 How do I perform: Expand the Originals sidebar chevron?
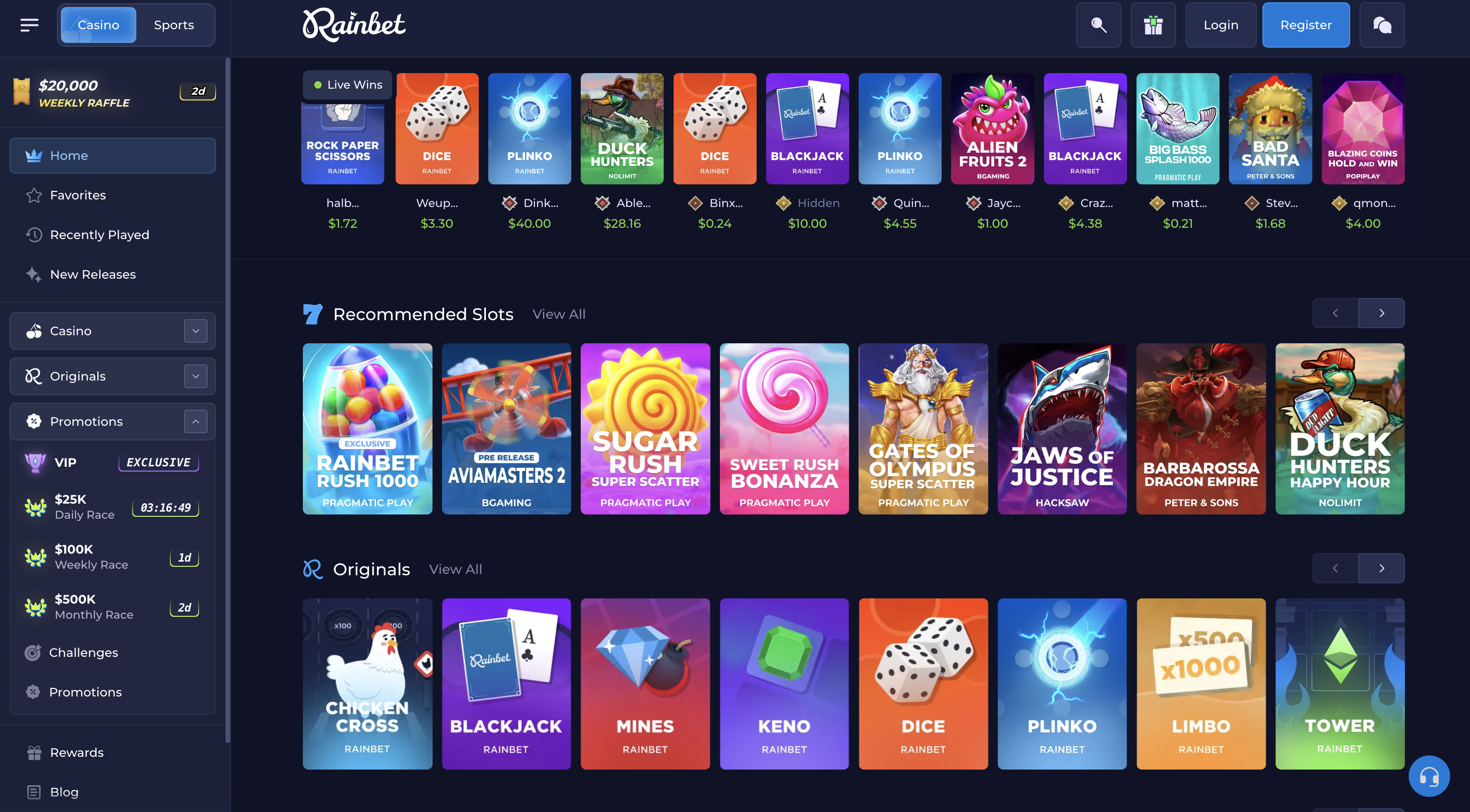(x=196, y=376)
